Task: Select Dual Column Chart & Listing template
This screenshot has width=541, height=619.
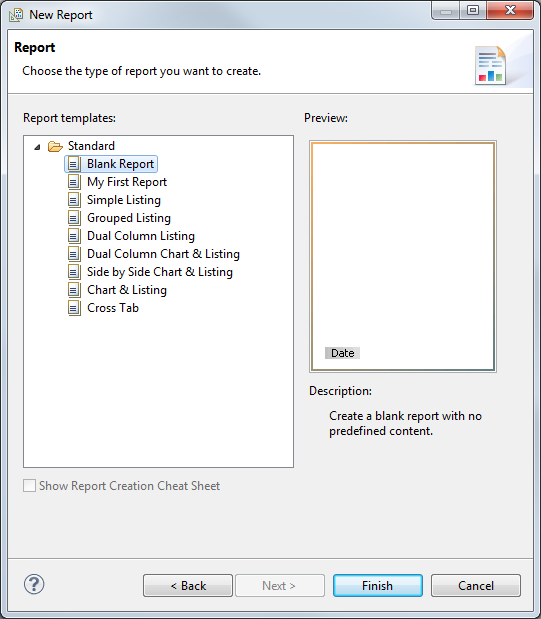Action: pyautogui.click(x=163, y=254)
